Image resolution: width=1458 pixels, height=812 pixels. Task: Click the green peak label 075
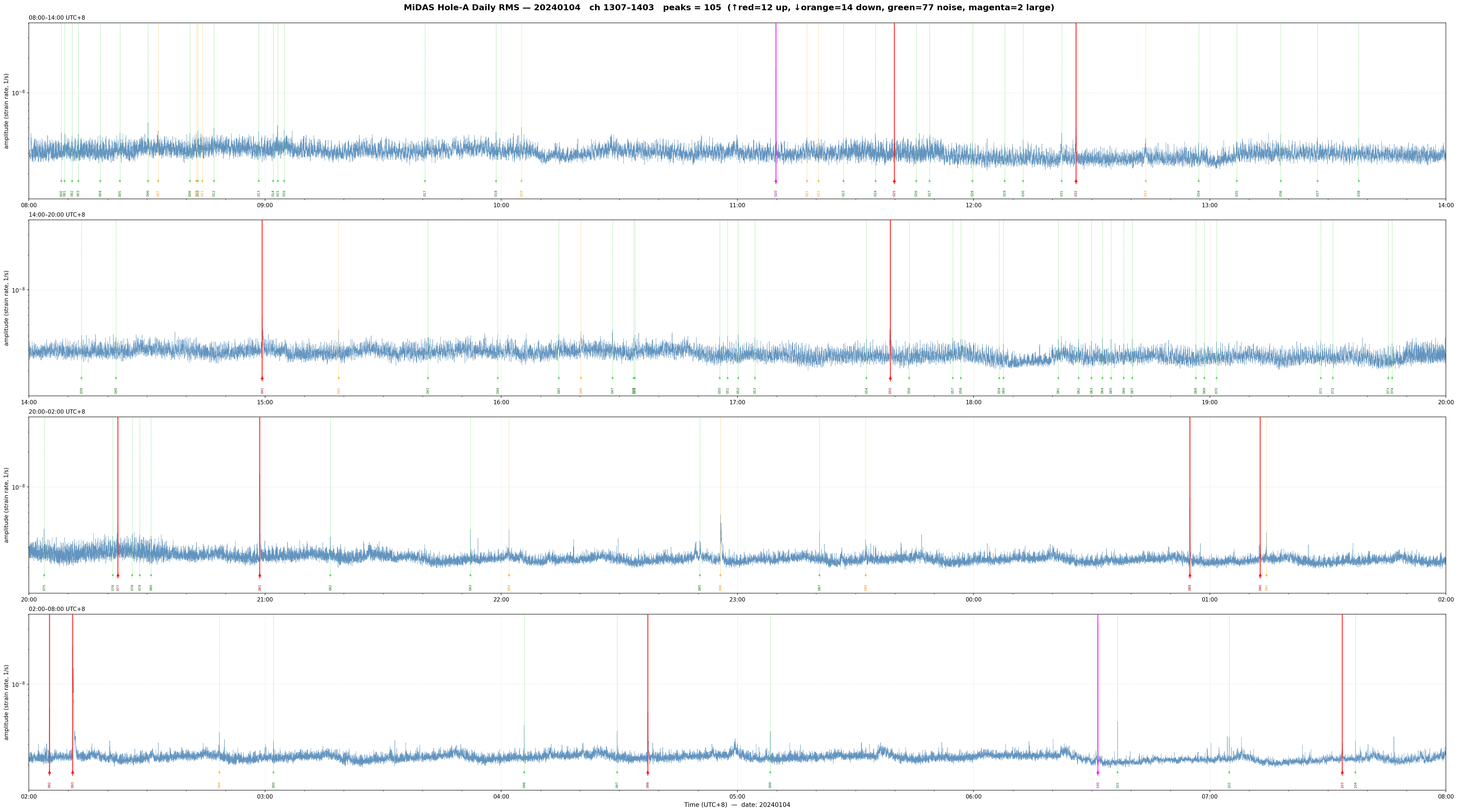pyautogui.click(x=44, y=587)
